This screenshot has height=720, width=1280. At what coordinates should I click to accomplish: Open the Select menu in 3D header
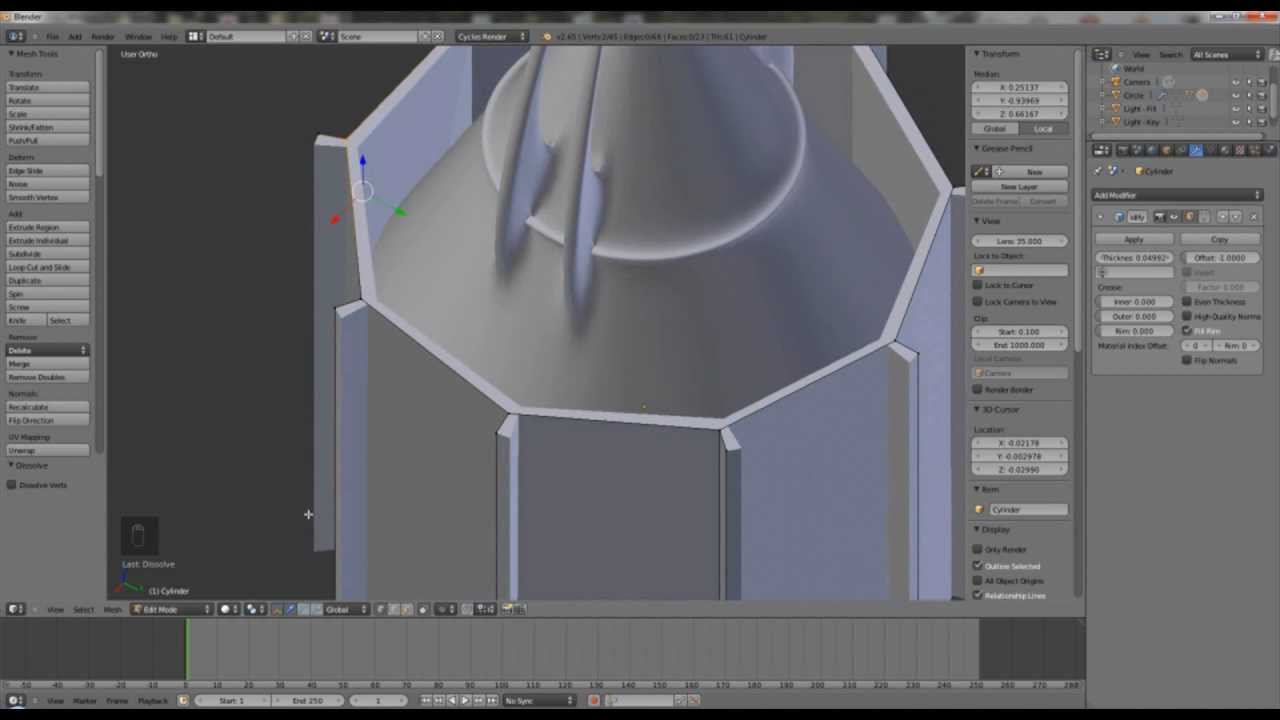[x=83, y=609]
